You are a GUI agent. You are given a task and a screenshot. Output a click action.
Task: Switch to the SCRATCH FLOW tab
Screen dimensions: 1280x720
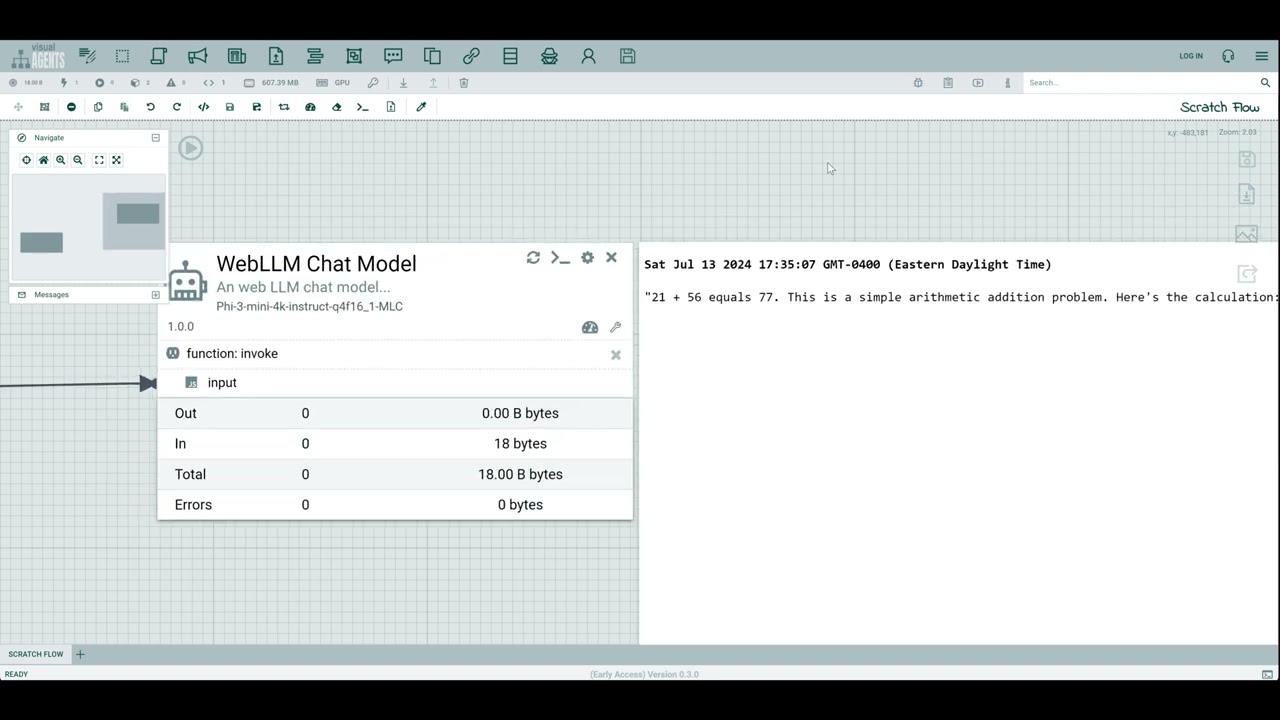(36, 654)
